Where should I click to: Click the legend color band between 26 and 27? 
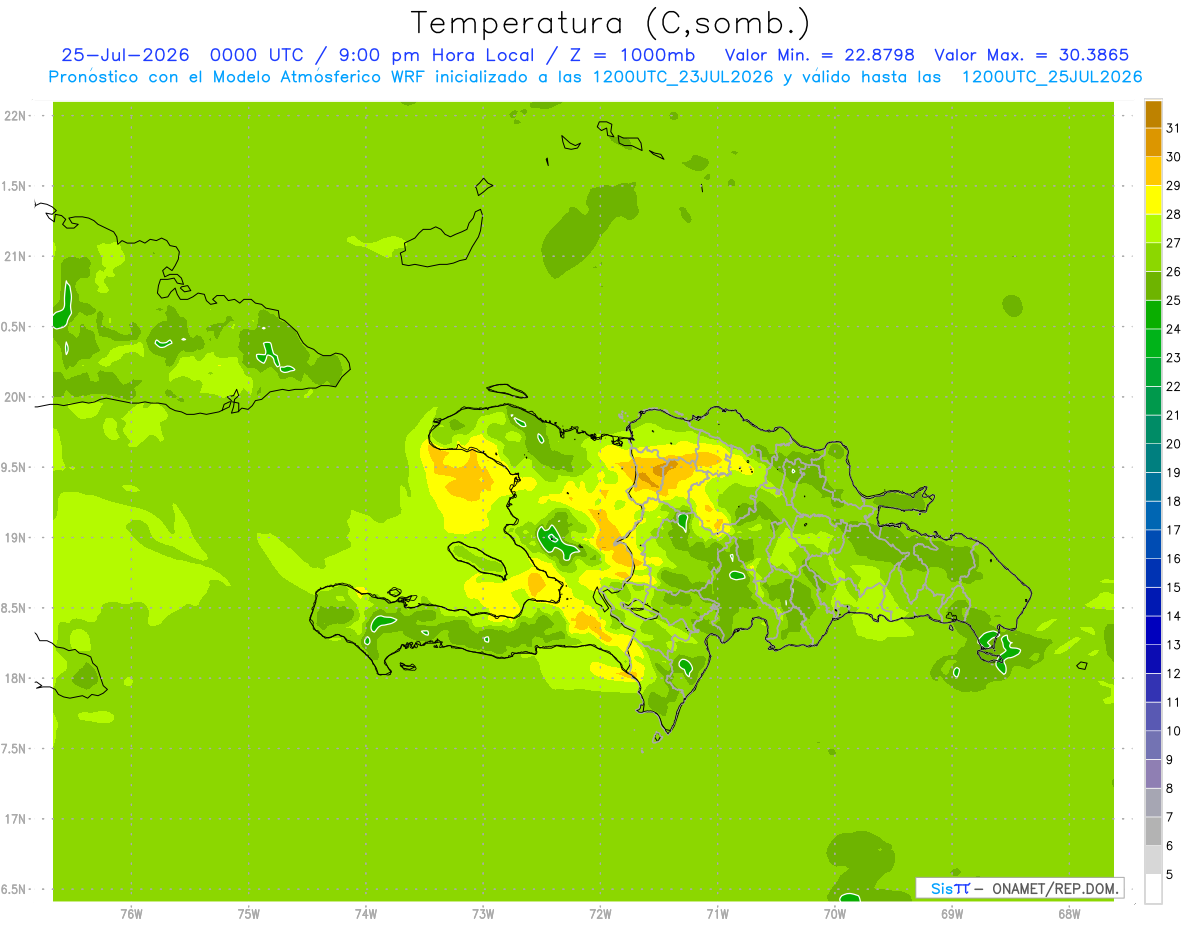tap(1153, 257)
